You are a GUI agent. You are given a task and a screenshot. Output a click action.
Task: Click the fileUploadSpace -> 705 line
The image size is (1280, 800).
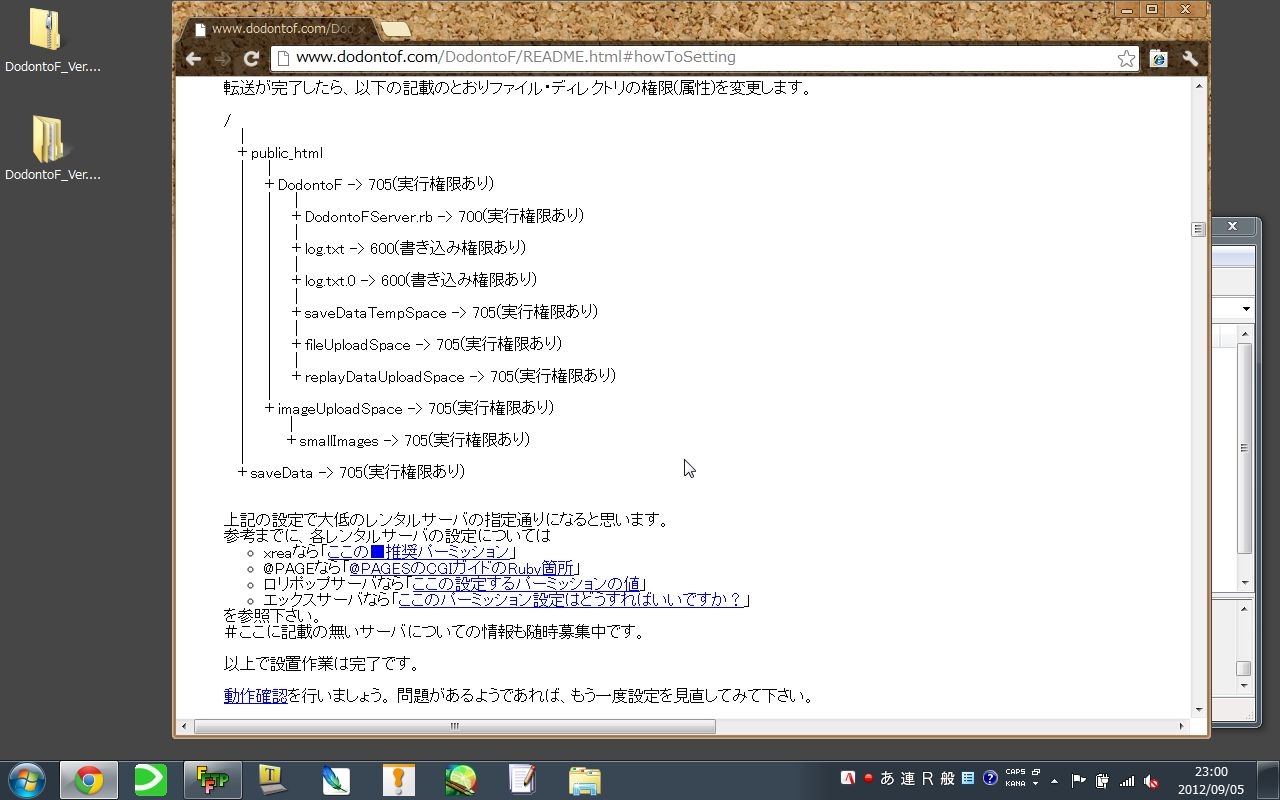[x=433, y=344]
